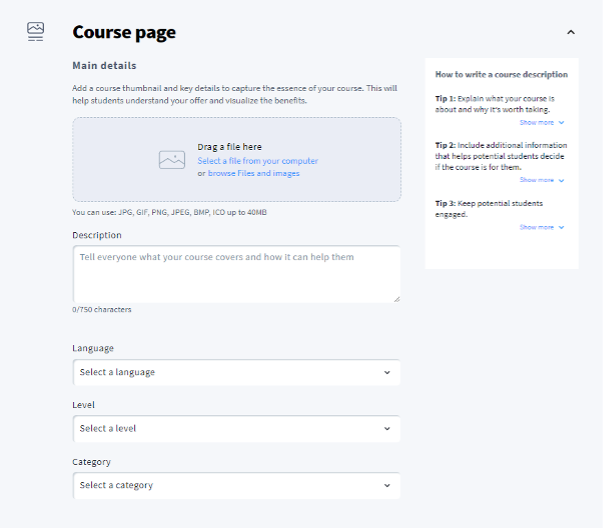The image size is (604, 528).
Task: Click the Tip 2 chevron icon
Action: pyautogui.click(x=562, y=180)
